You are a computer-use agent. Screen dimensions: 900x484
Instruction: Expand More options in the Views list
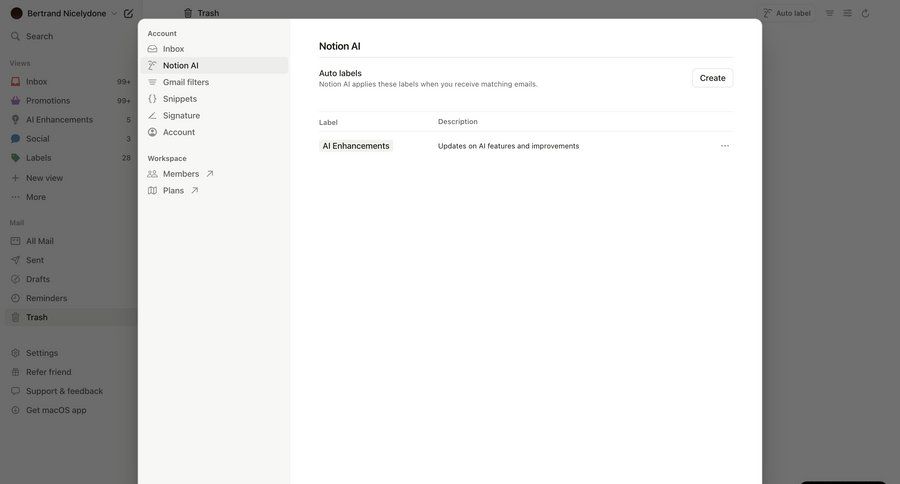click(36, 197)
